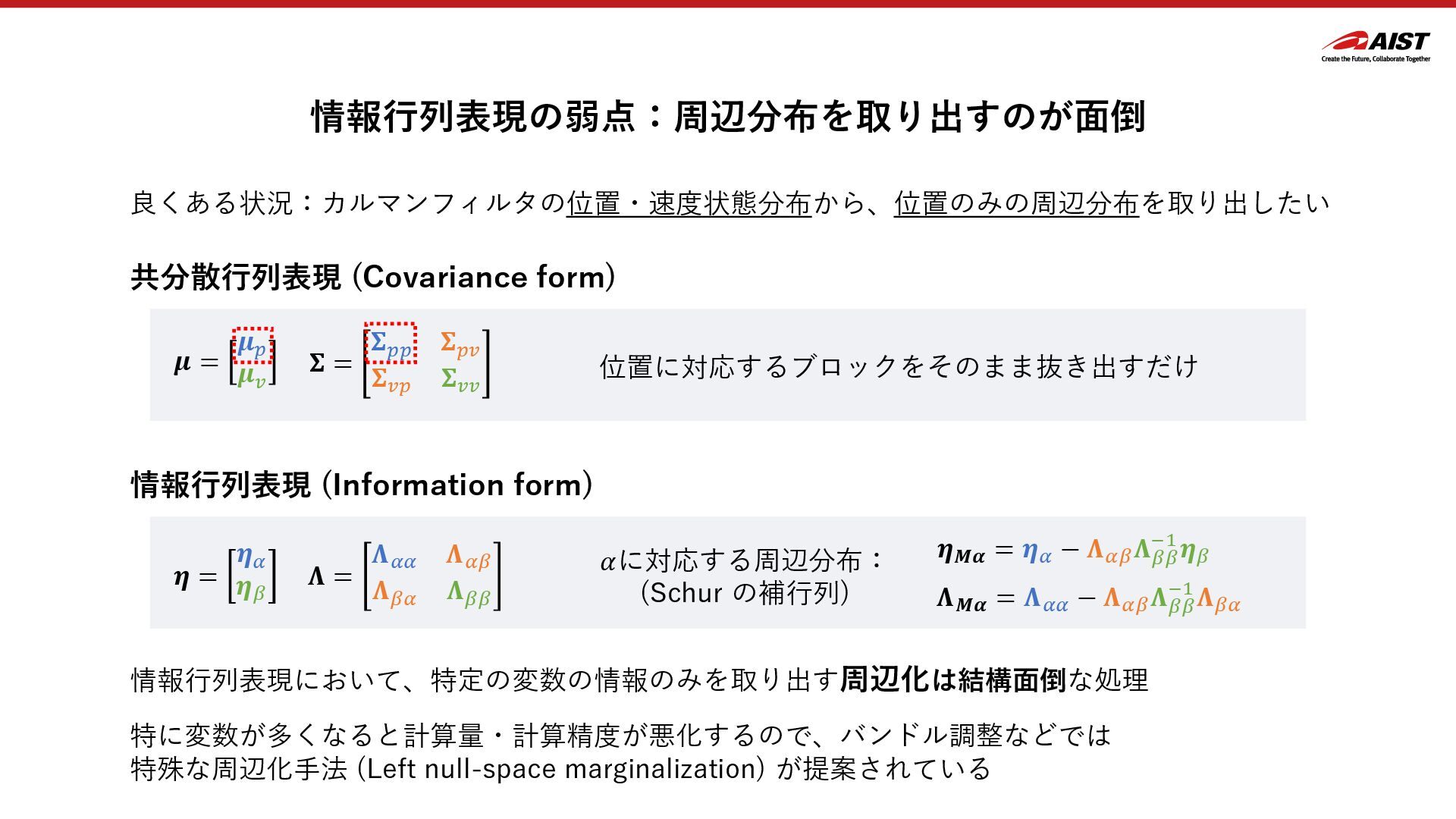Viewport: 1456px width, 819px height.
Task: Click the ηMα marginal equation
Action: coord(1072,551)
